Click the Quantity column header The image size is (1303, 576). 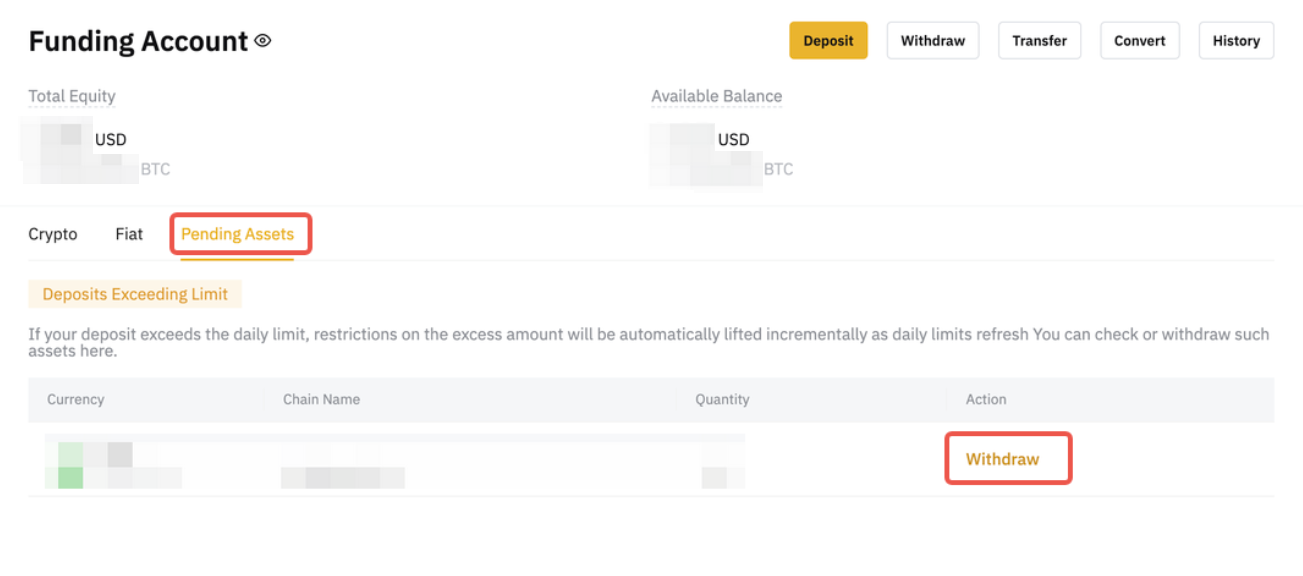(x=722, y=399)
